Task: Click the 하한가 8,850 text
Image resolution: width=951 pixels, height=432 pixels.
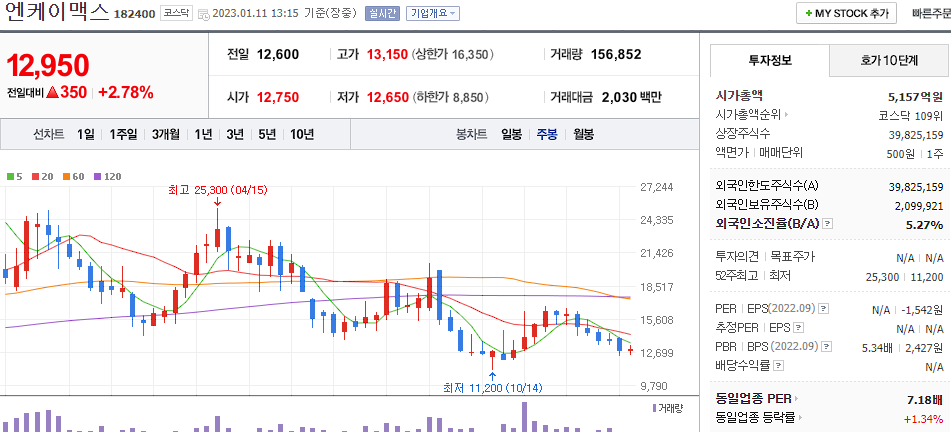Action: pyautogui.click(x=450, y=97)
